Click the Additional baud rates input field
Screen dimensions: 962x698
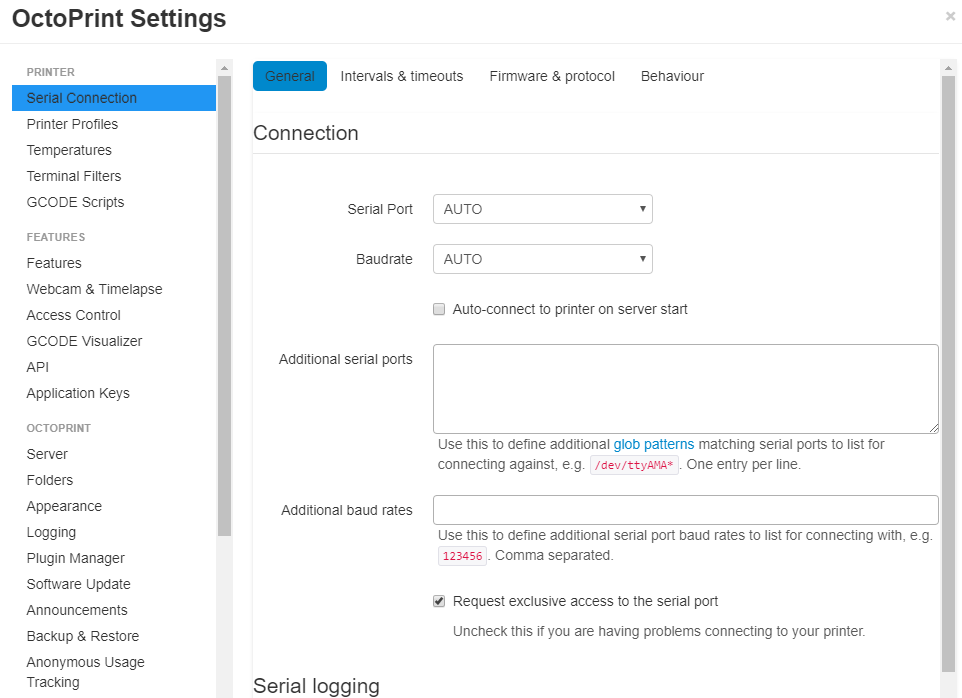point(684,510)
